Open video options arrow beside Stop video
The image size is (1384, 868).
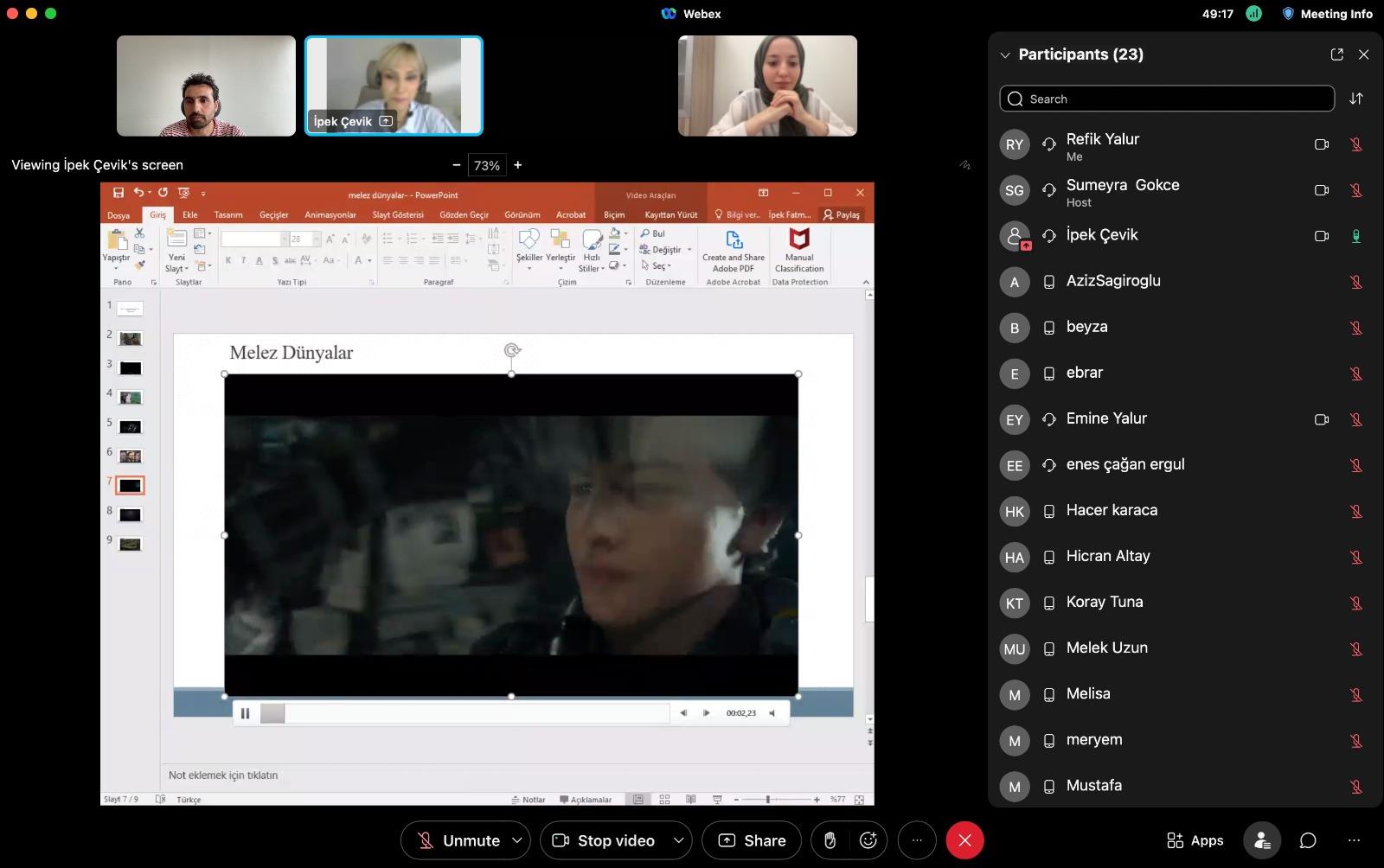[679, 840]
